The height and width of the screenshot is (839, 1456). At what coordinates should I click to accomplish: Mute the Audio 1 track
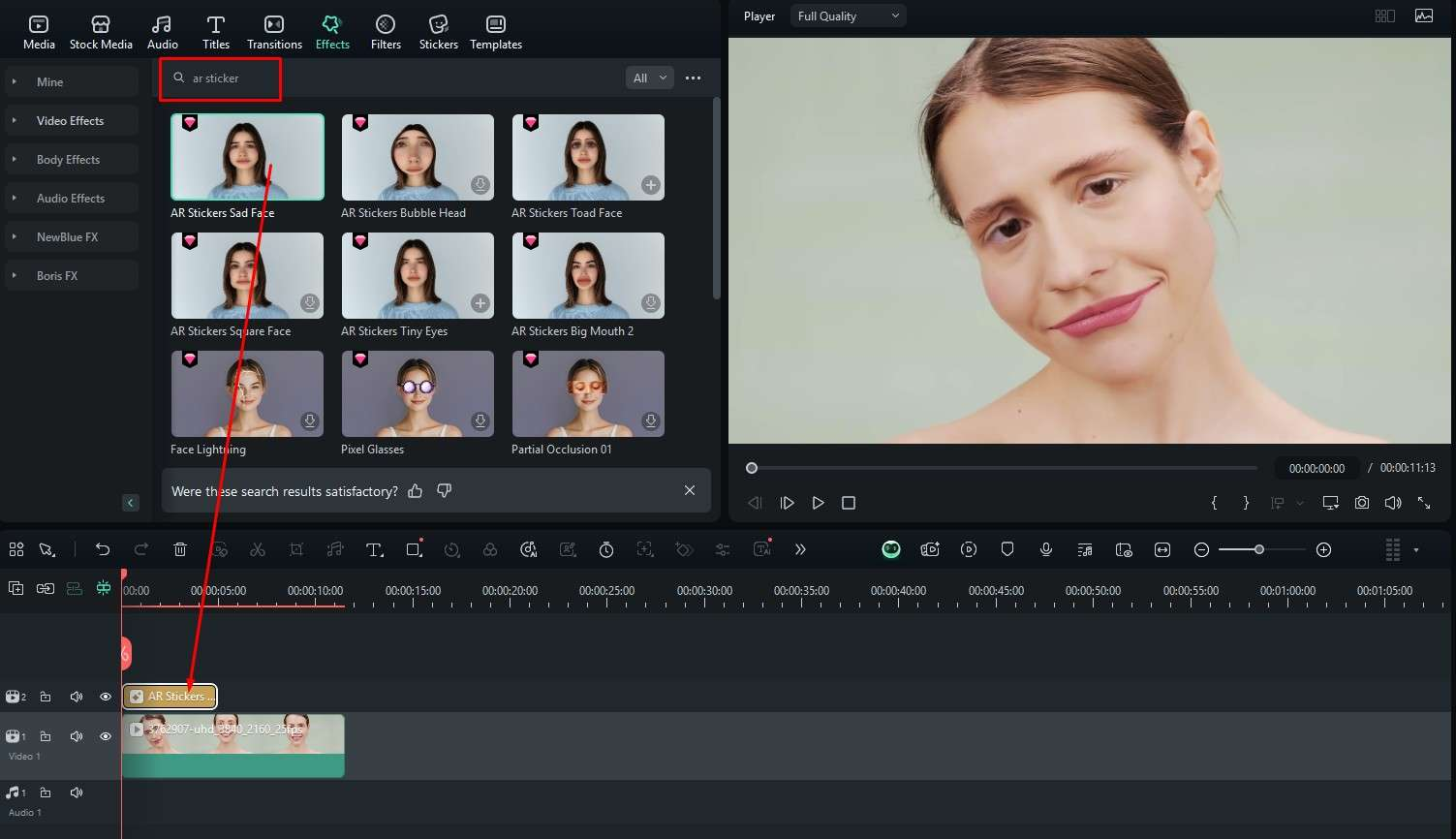[x=77, y=792]
